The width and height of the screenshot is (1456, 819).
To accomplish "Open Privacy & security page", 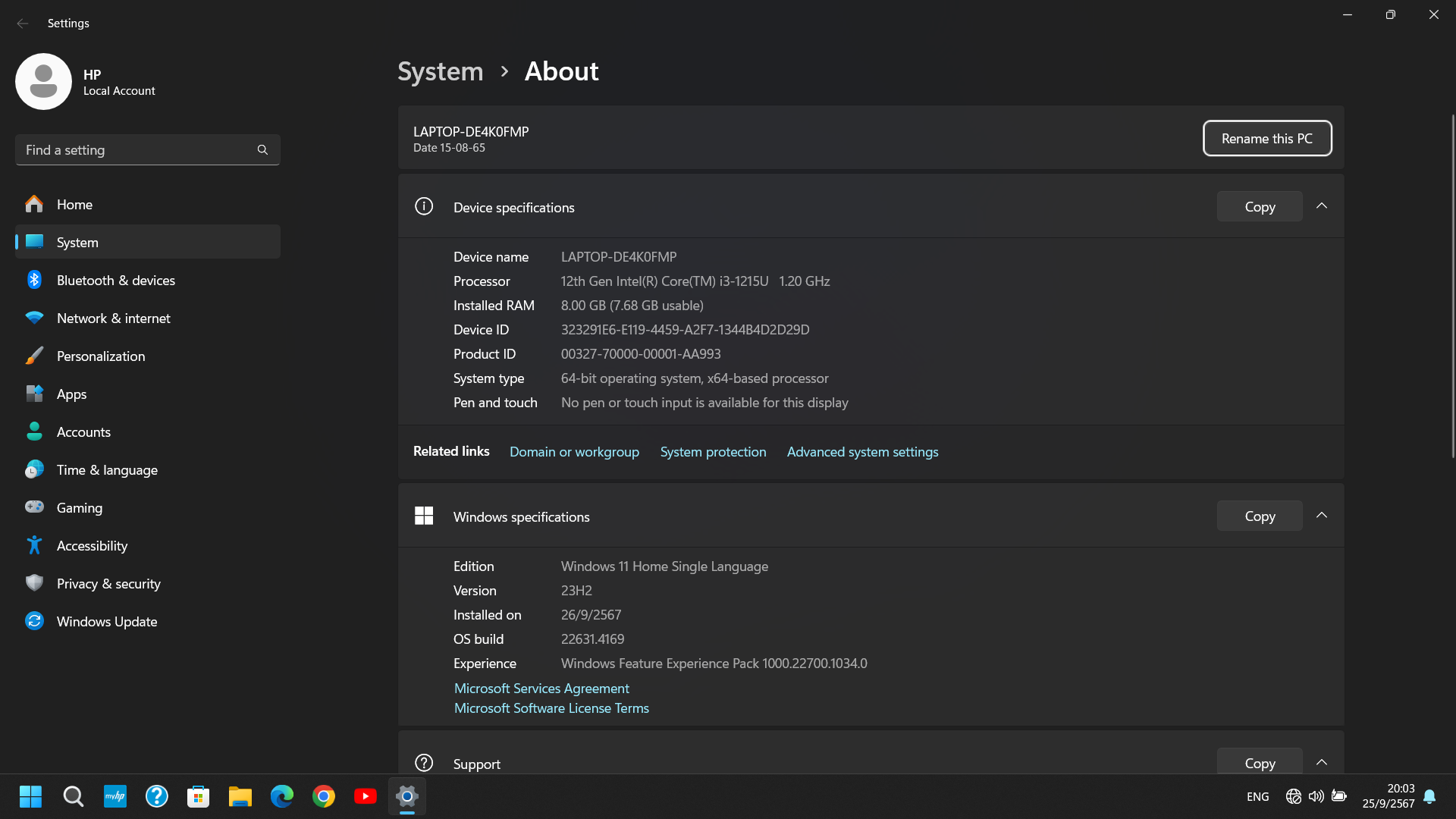I will click(148, 583).
